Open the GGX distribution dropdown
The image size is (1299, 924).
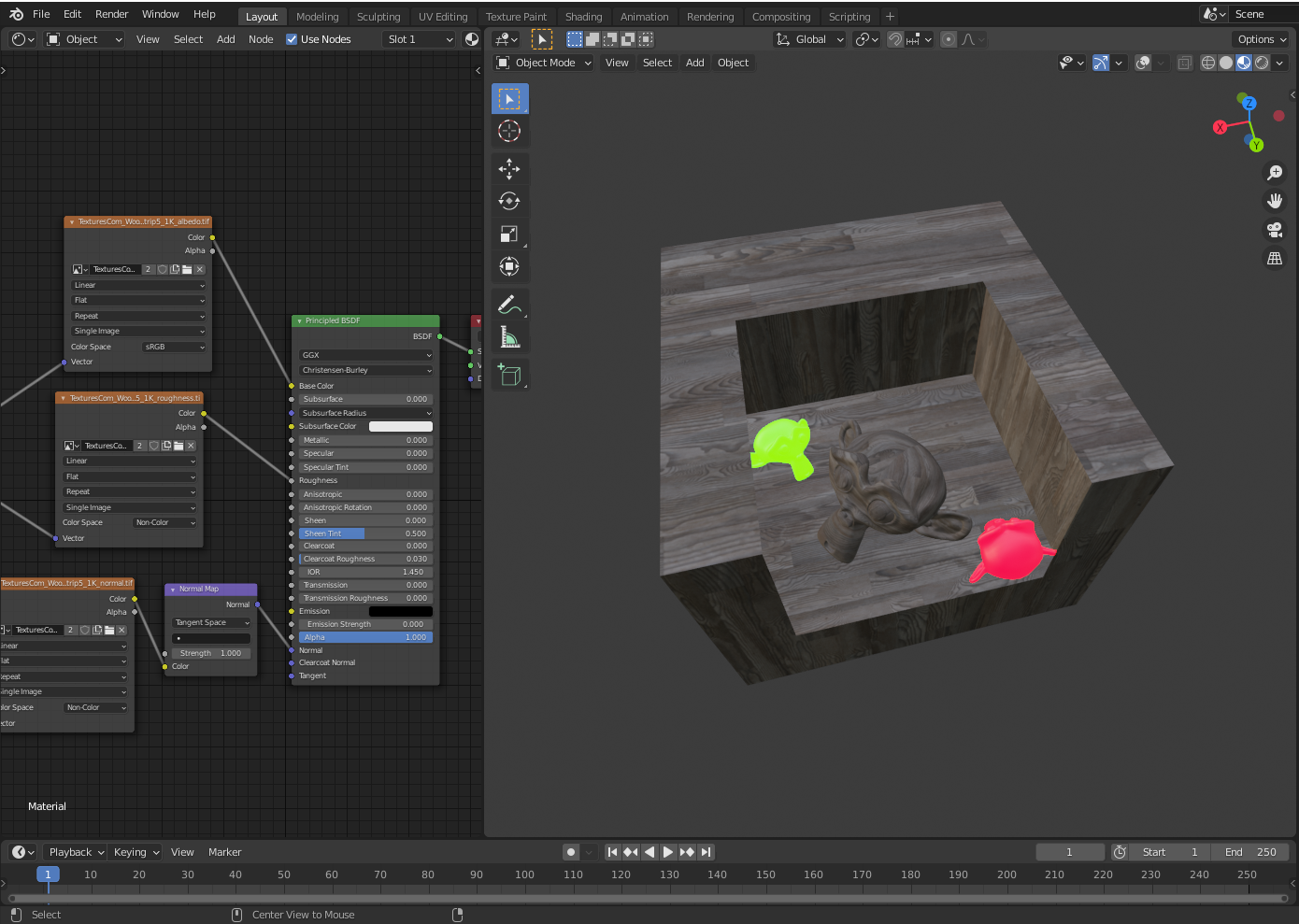(366, 355)
